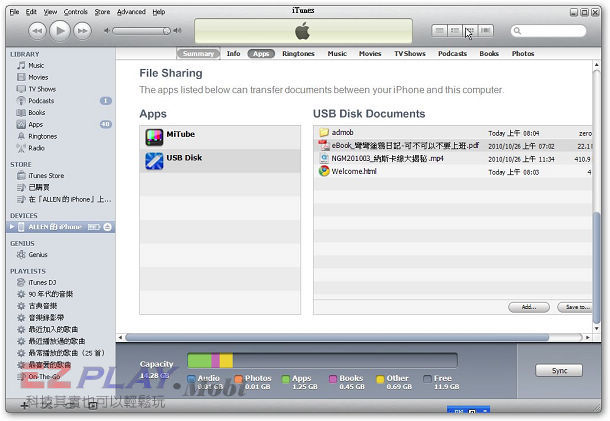610x421 pixels.
Task: Open the Edit menu
Action: point(31,12)
